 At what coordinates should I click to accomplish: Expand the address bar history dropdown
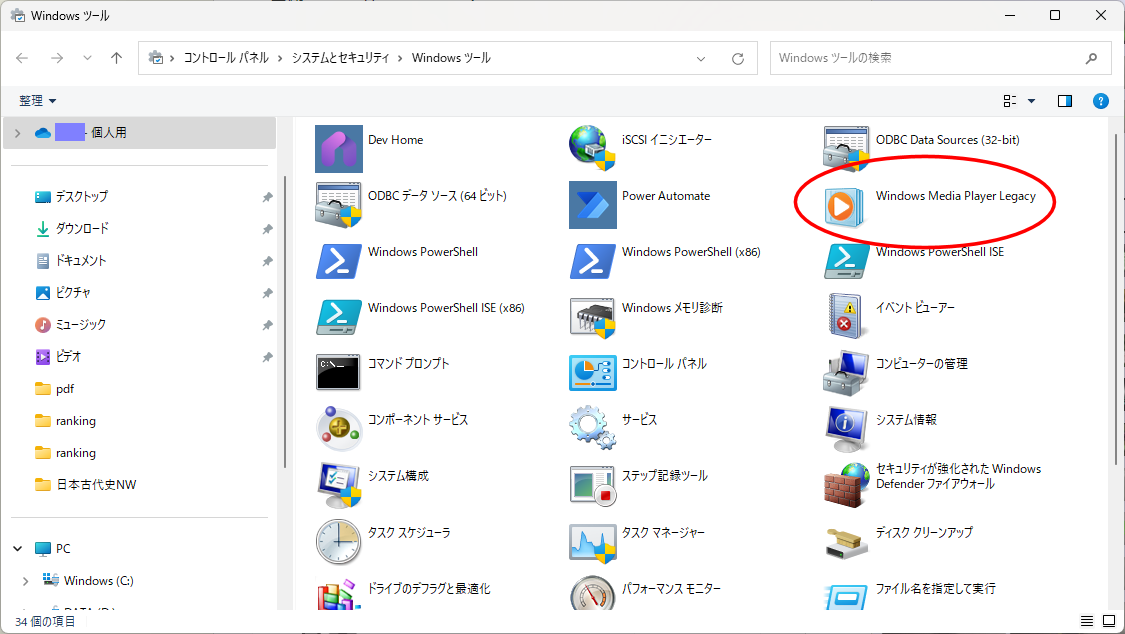(701, 59)
